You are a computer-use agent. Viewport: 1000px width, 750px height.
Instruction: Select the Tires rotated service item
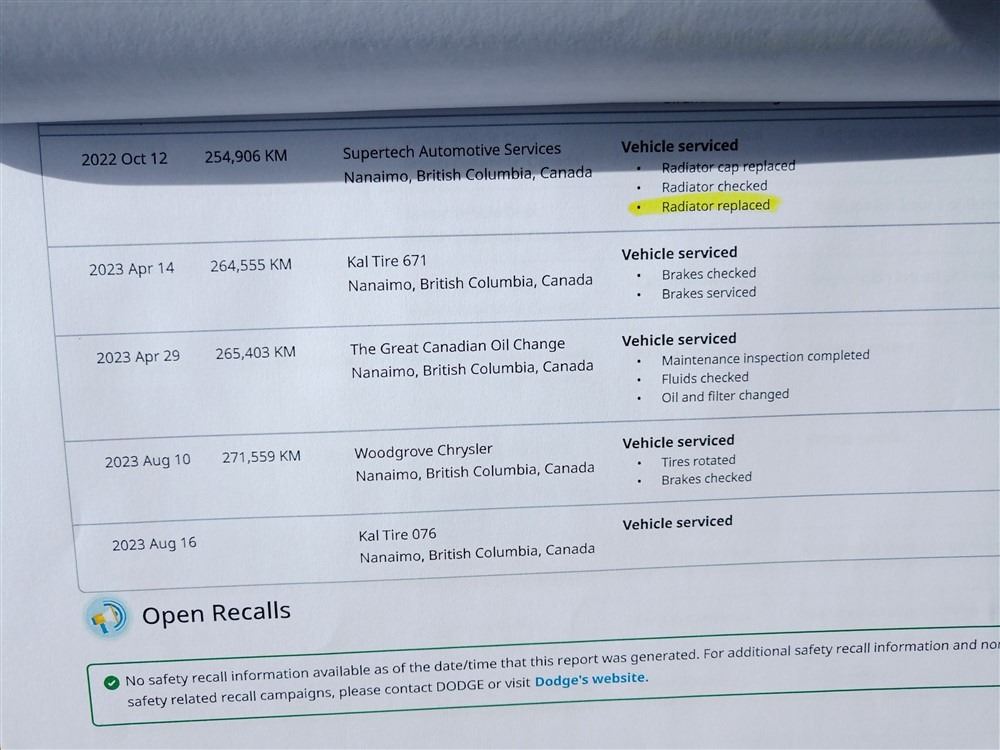(697, 461)
